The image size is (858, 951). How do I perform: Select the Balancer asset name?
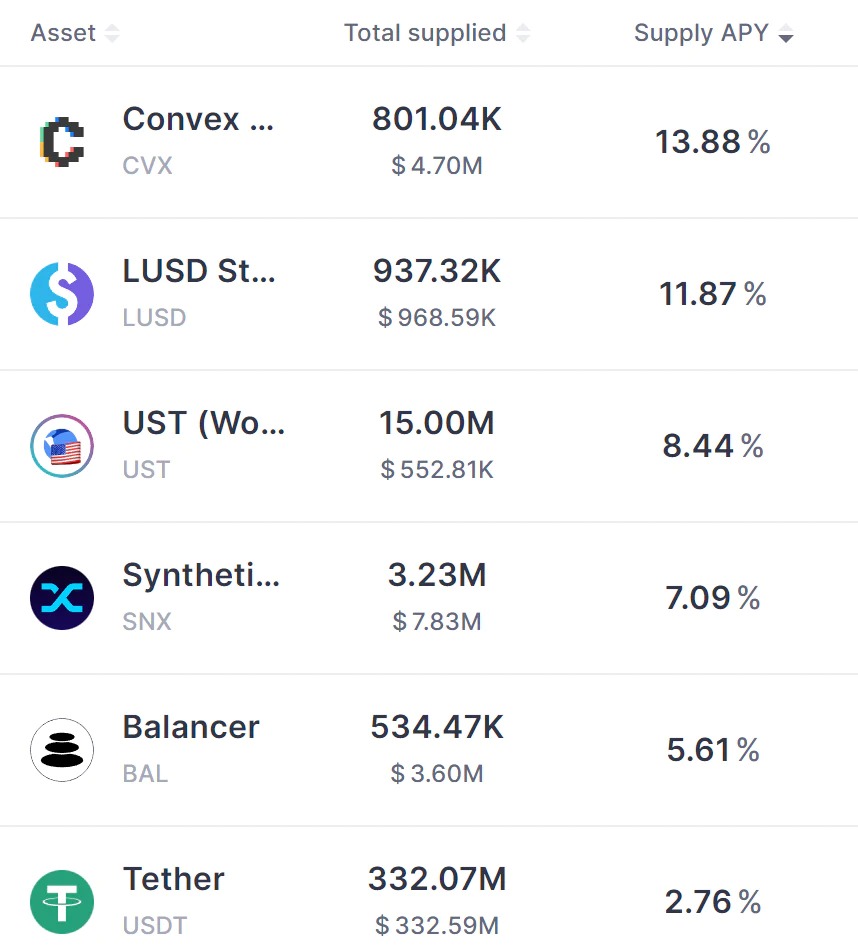(x=191, y=727)
